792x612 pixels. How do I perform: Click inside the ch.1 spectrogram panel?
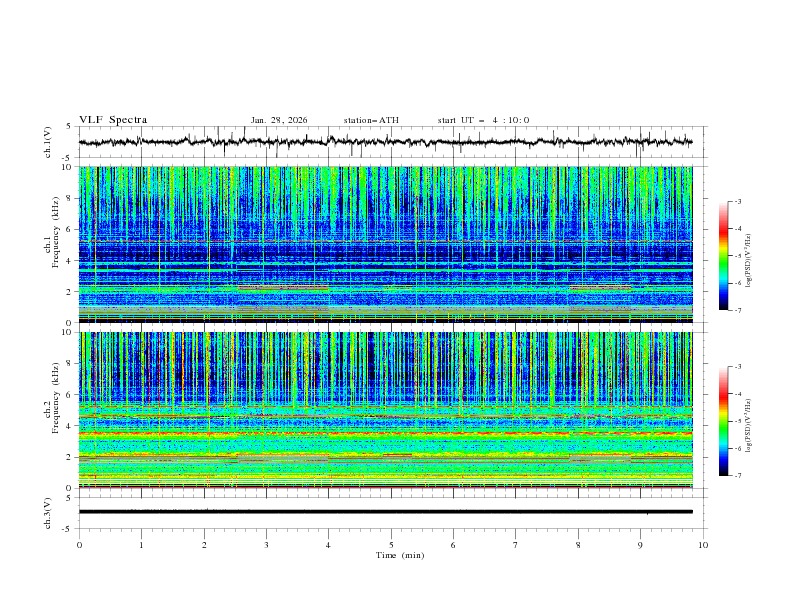[x=390, y=245]
